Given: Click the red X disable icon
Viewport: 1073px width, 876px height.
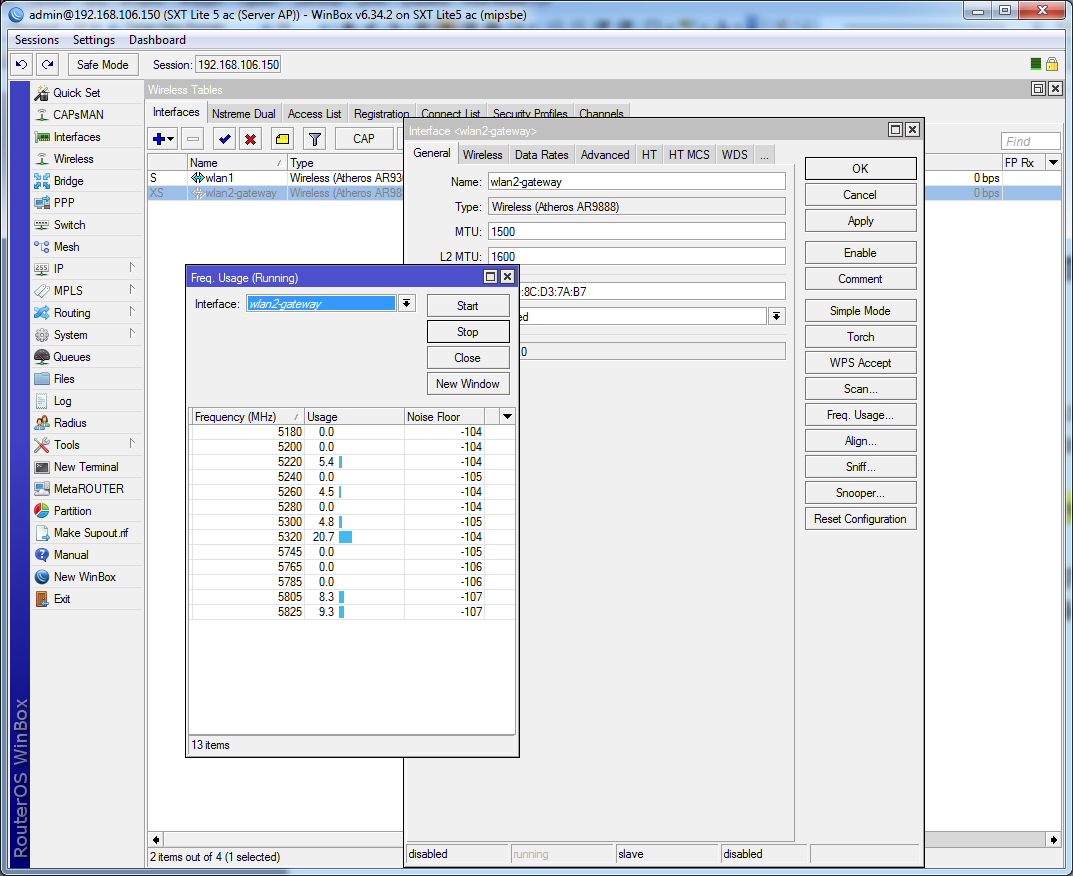Looking at the screenshot, I should pos(251,139).
